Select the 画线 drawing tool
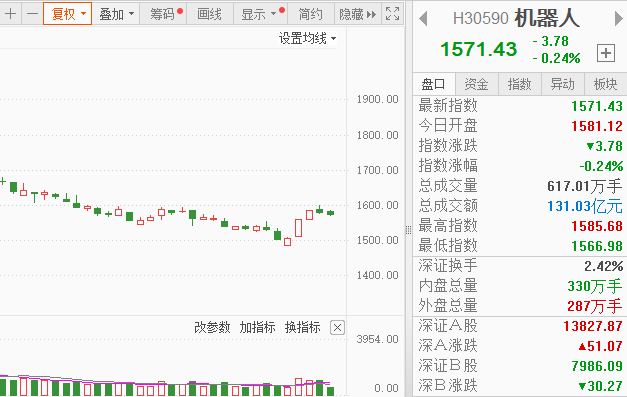Screen dimensions: 627x397 tap(210, 14)
